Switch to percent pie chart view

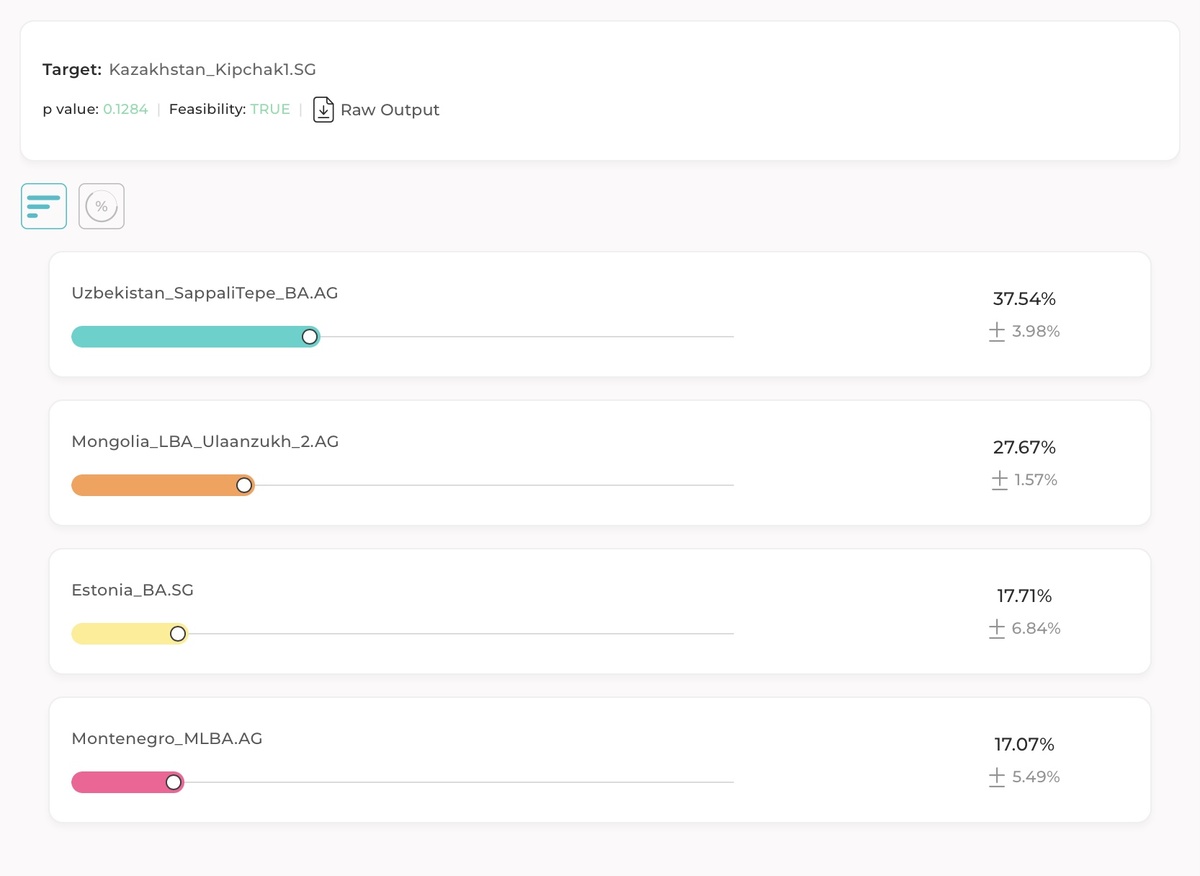click(x=101, y=206)
